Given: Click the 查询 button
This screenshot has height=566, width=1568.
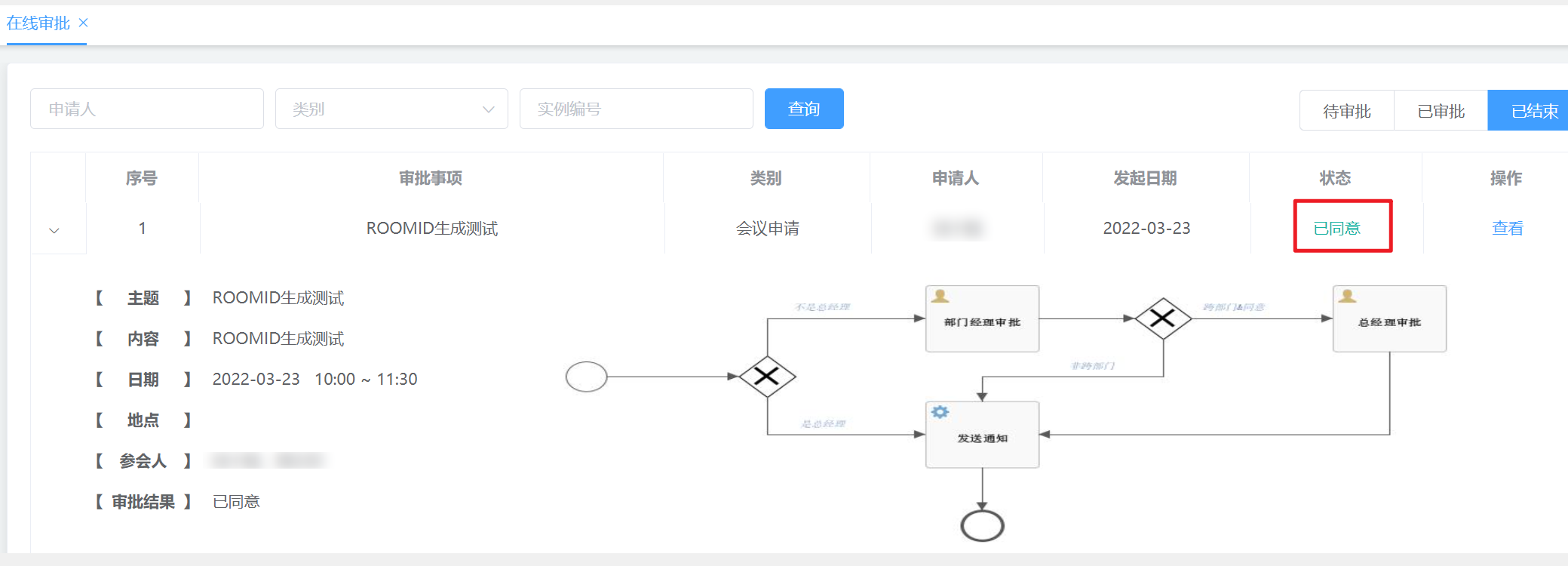Looking at the screenshot, I should point(804,109).
